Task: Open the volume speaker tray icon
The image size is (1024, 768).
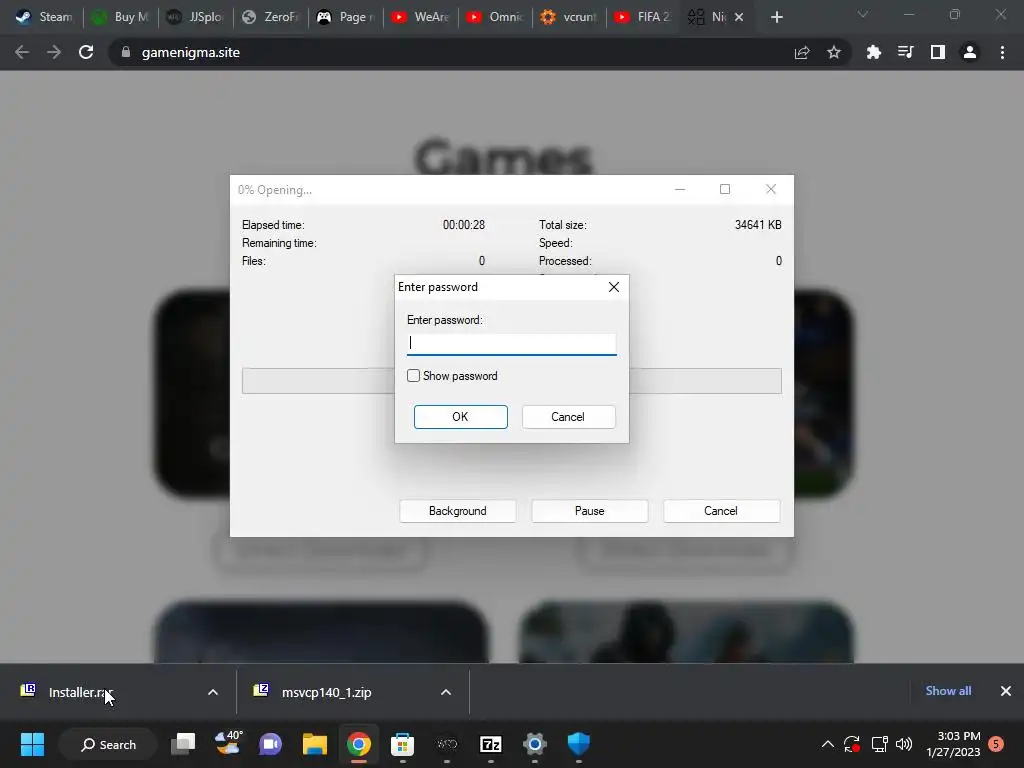Action: tap(904, 744)
